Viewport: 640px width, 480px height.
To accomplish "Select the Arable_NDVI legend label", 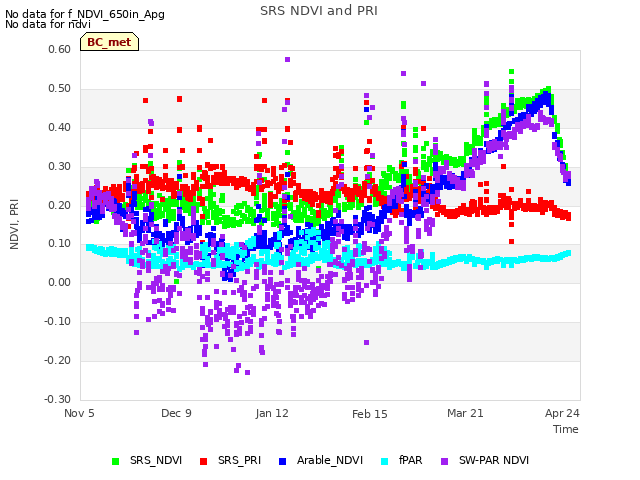I will 330,460.
